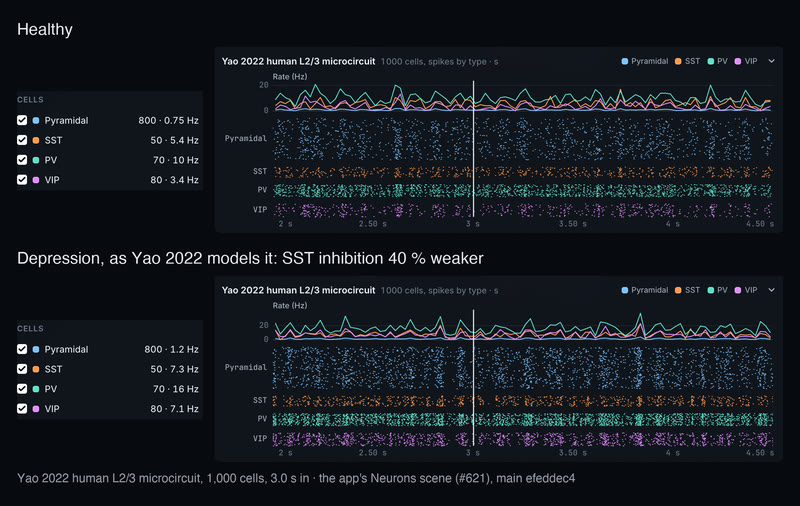The image size is (800, 506).
Task: Click the Healthy chart title 'Yao 2022 human L2/3 microcircuit'
Action: pyautogui.click(x=298, y=61)
